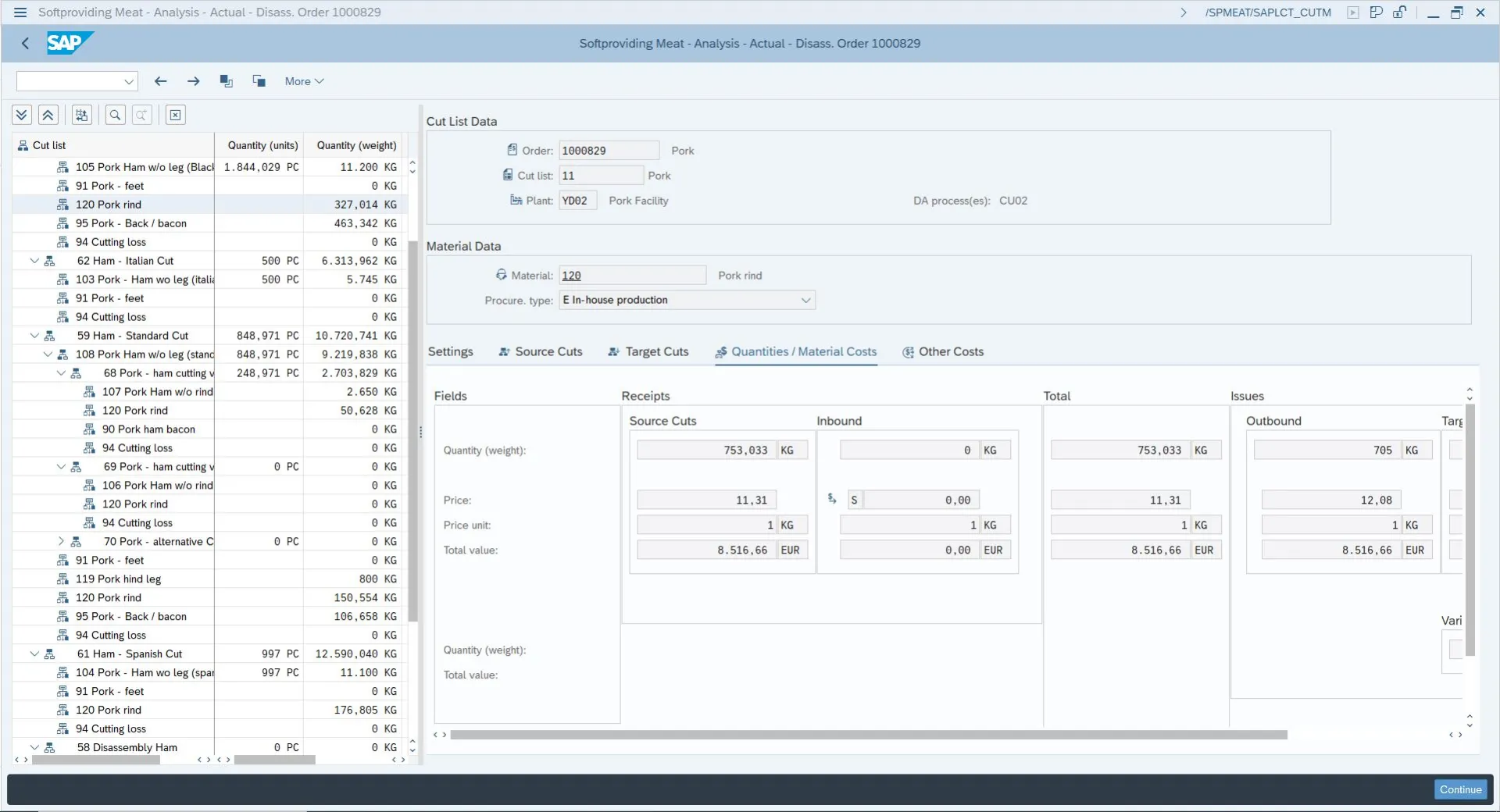Open the hamburger menu in the title bar
This screenshot has height=812, width=1500.
point(20,12)
